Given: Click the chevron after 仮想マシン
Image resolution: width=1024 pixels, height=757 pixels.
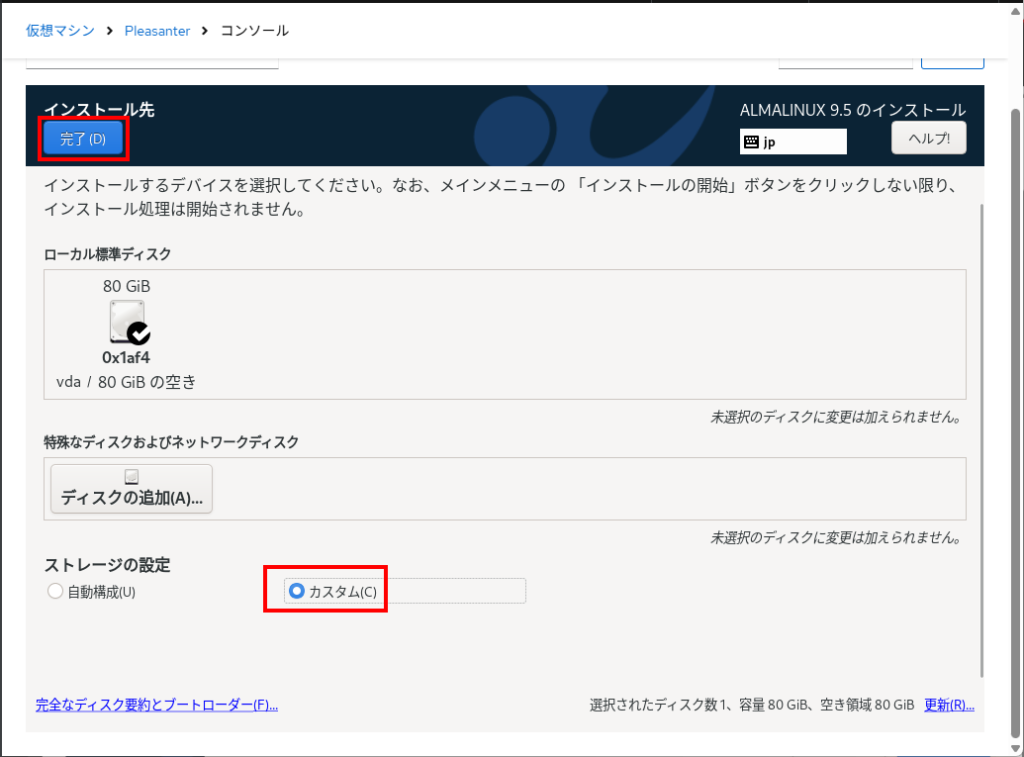Looking at the screenshot, I should 110,30.
